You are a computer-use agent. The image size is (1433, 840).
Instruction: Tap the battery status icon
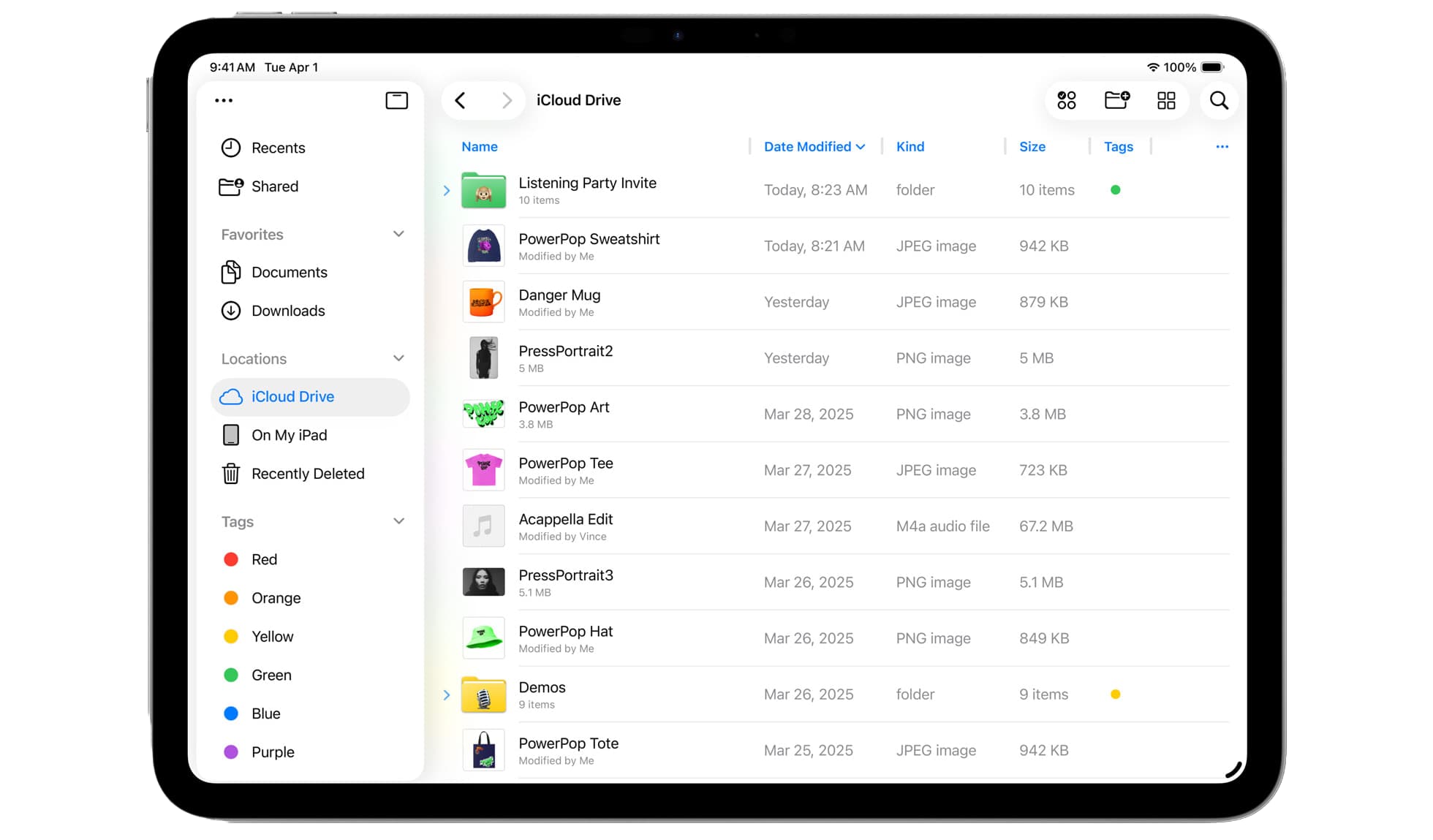click(x=1212, y=67)
